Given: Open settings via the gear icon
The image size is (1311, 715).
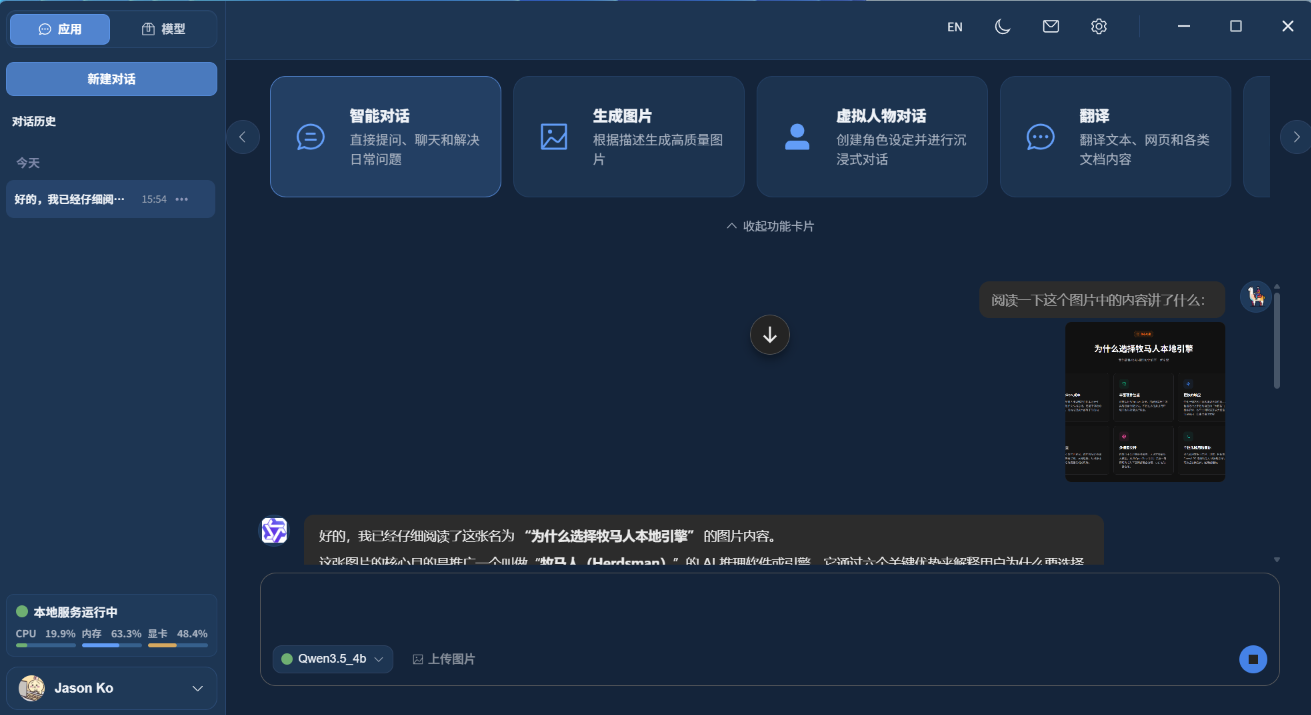Looking at the screenshot, I should (1099, 27).
